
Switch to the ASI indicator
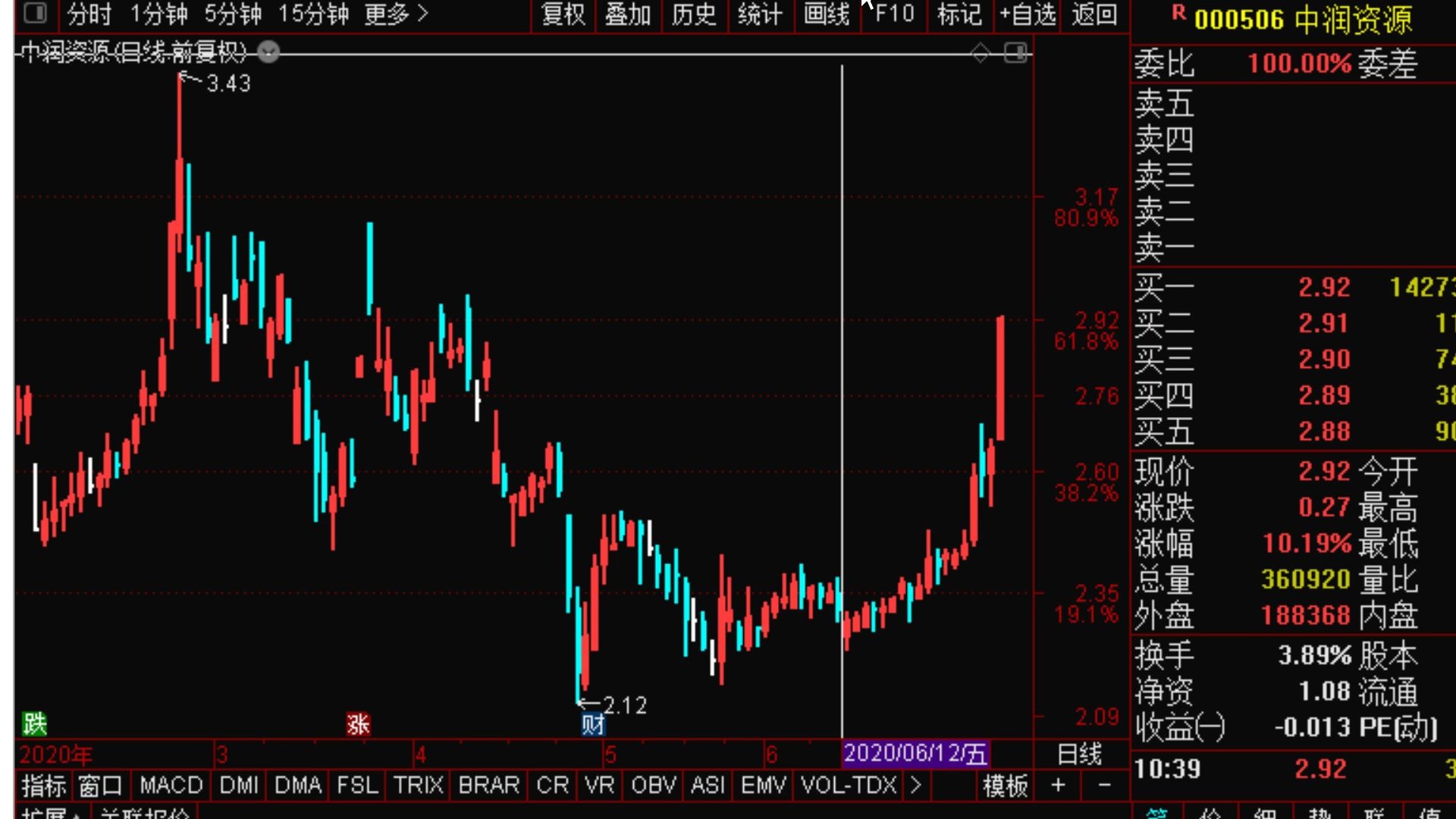pyautogui.click(x=708, y=785)
